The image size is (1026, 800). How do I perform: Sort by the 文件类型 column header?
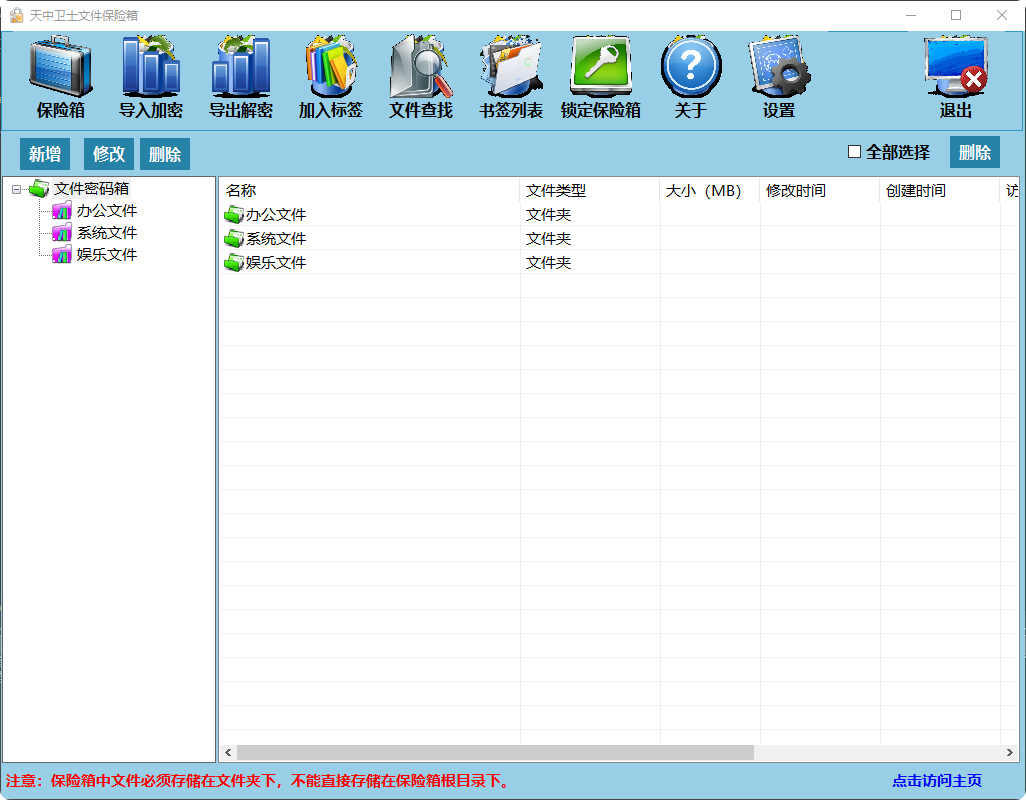556,191
